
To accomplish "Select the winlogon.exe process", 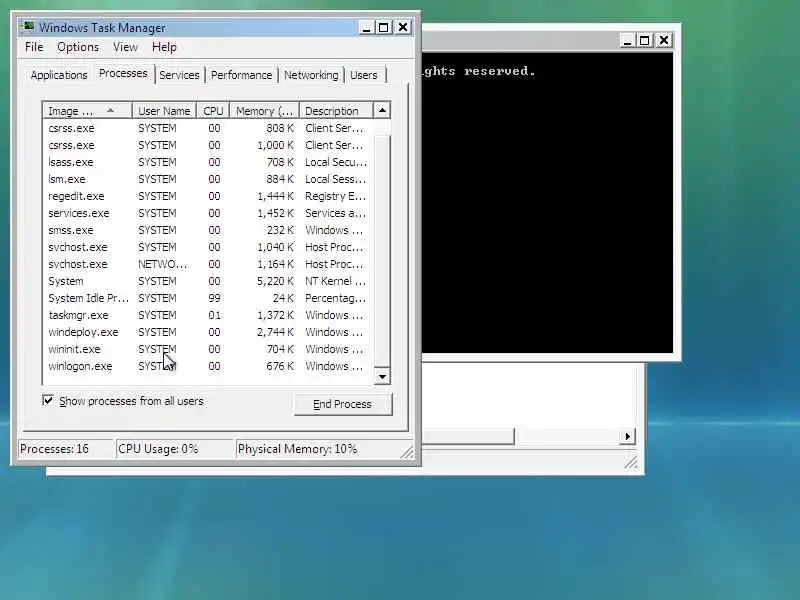I will click(208, 366).
